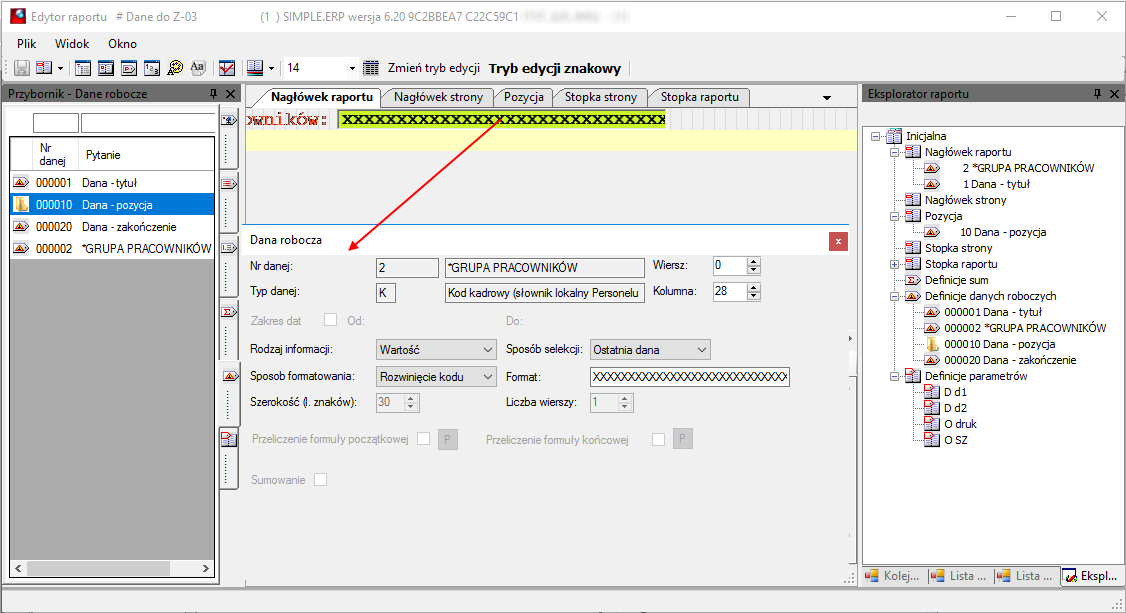Image resolution: width=1126 pixels, height=613 pixels.
Task: Open the Widok menu
Action: (x=73, y=44)
